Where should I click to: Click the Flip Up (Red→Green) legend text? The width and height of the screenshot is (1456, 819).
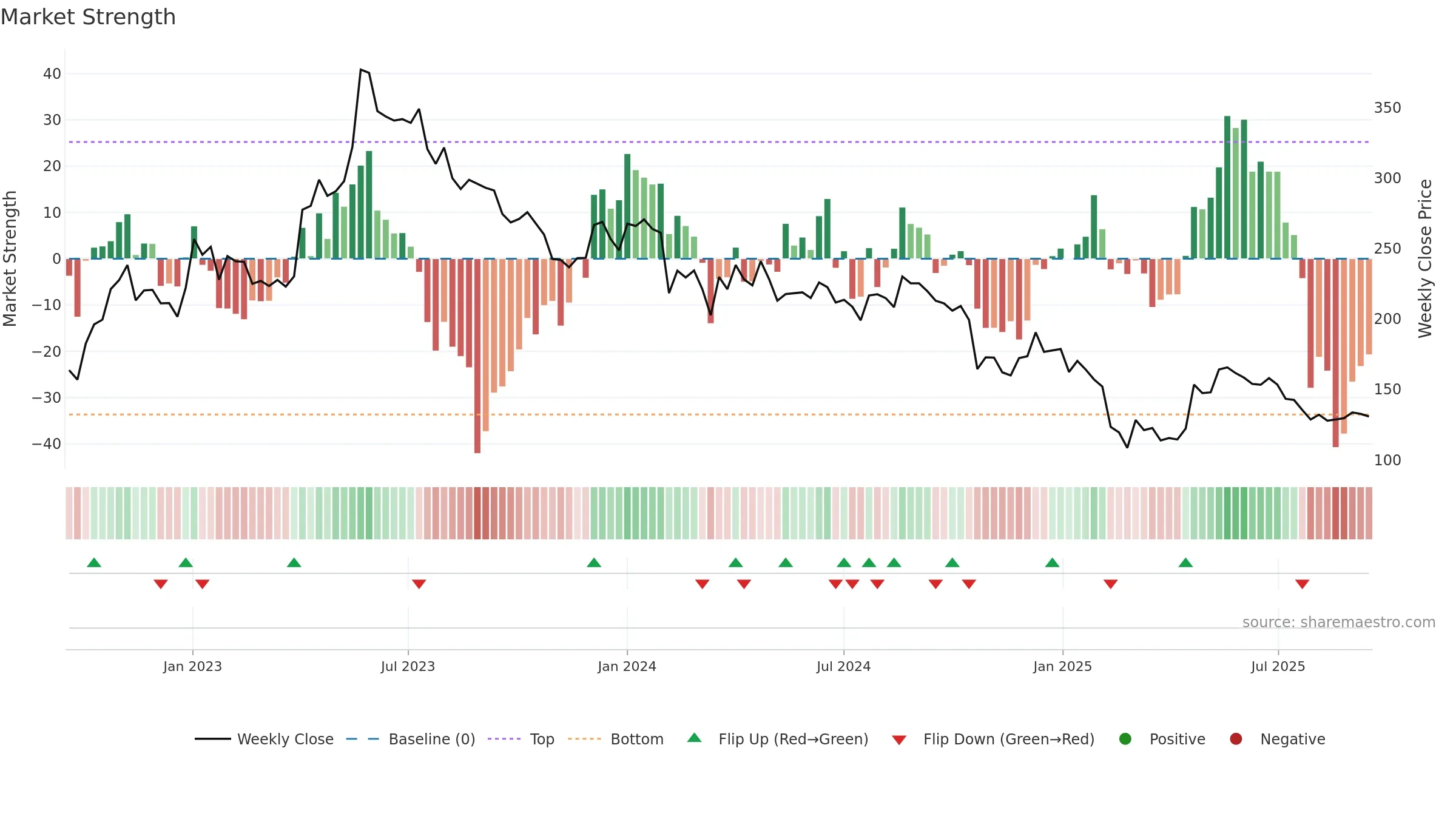[x=794, y=739]
